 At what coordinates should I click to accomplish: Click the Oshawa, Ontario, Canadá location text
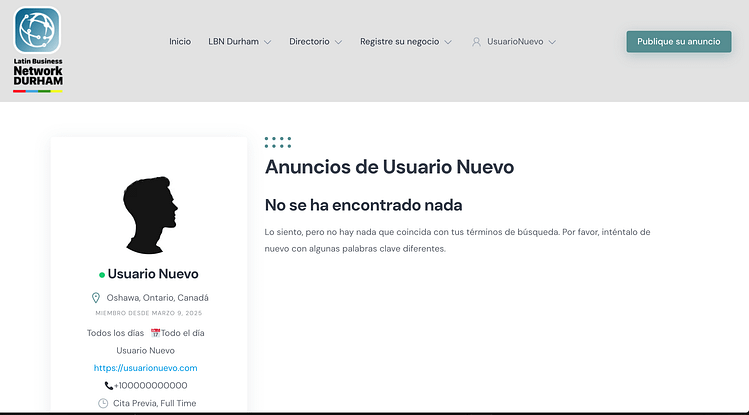[157, 298]
